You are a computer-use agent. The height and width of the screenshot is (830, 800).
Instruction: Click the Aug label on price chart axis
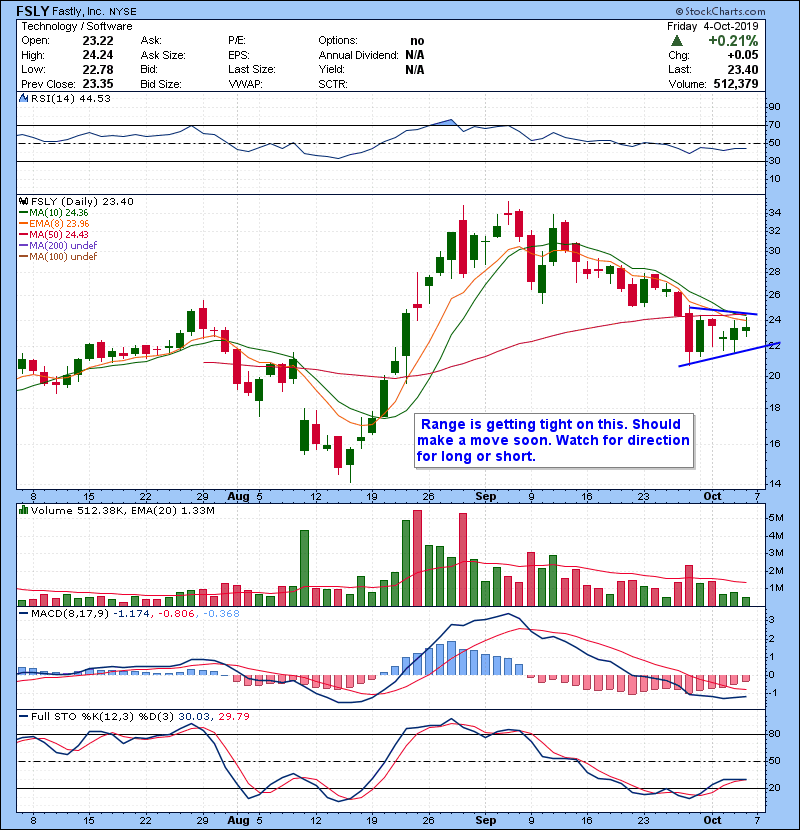point(238,496)
